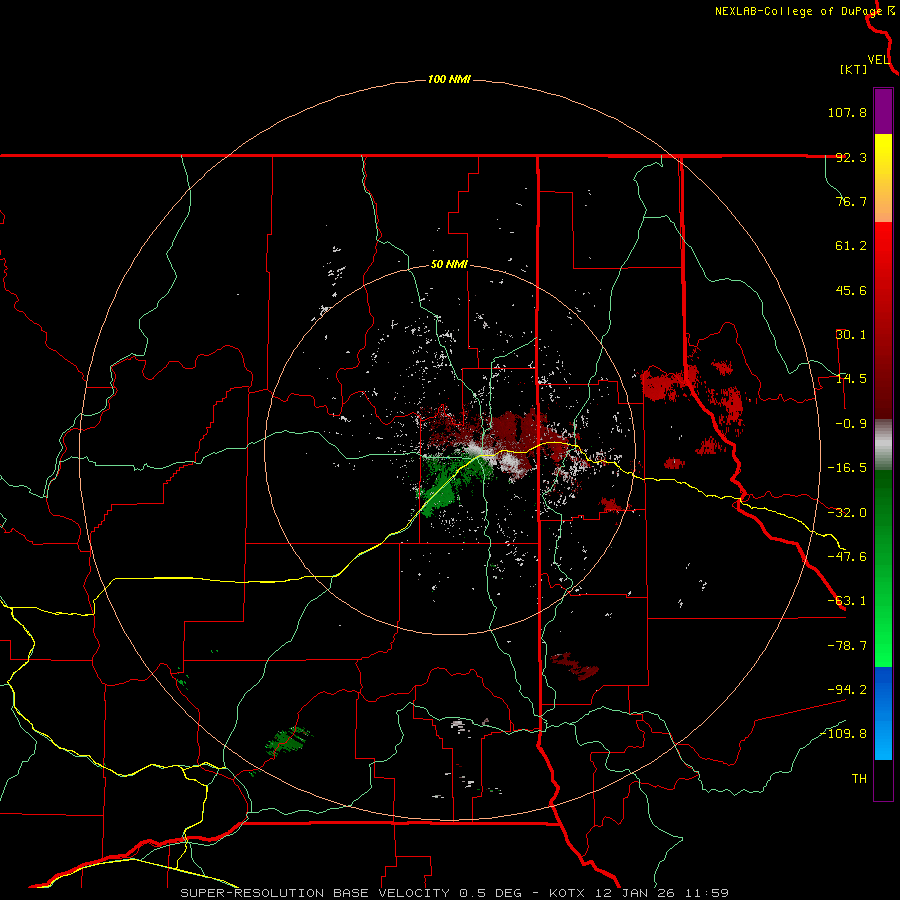Viewport: 900px width, 900px height.
Task: Pick the gray near-zero color bar segment
Action: coord(883,445)
